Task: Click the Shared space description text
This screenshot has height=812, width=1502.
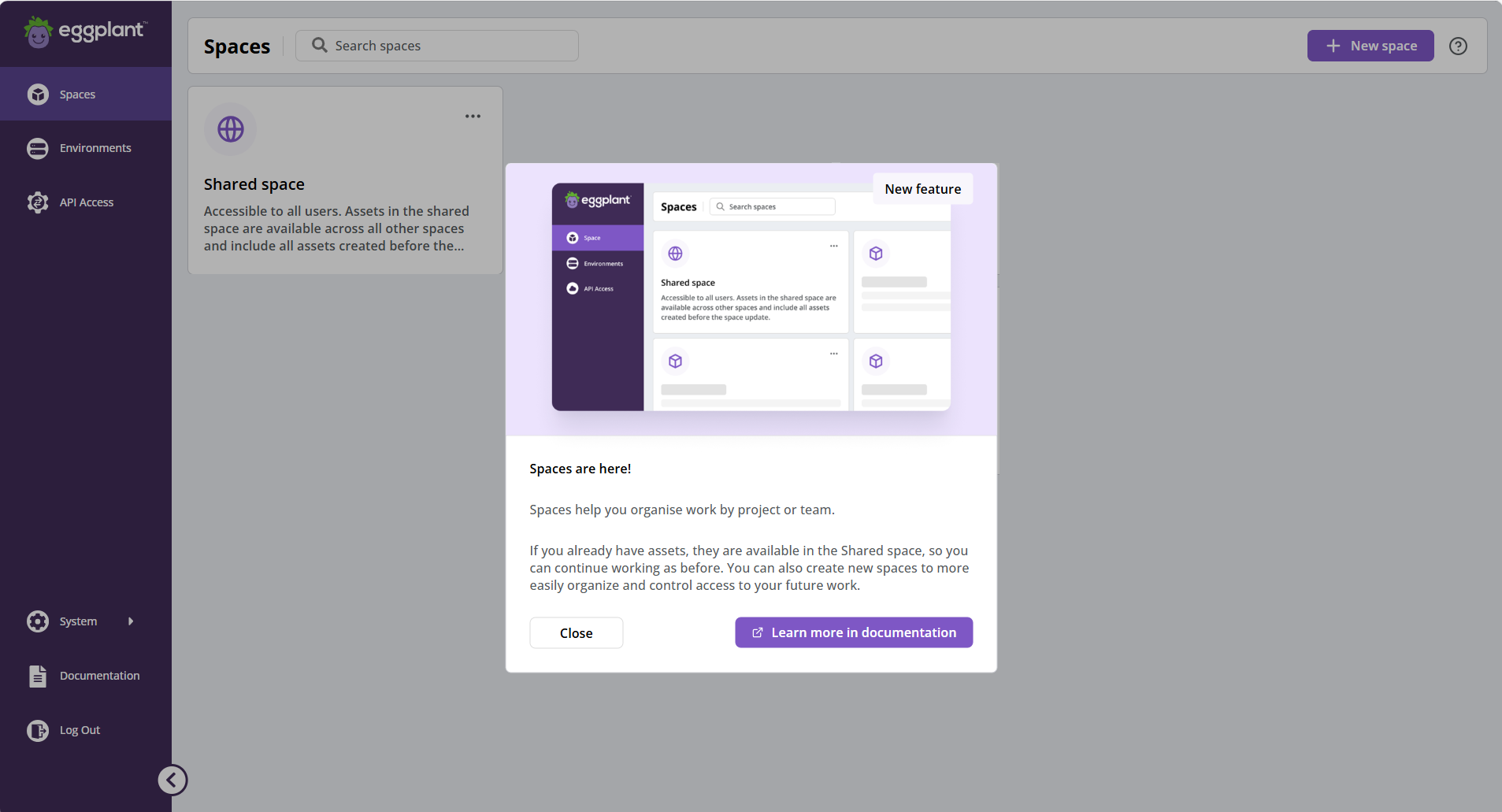Action: point(336,228)
